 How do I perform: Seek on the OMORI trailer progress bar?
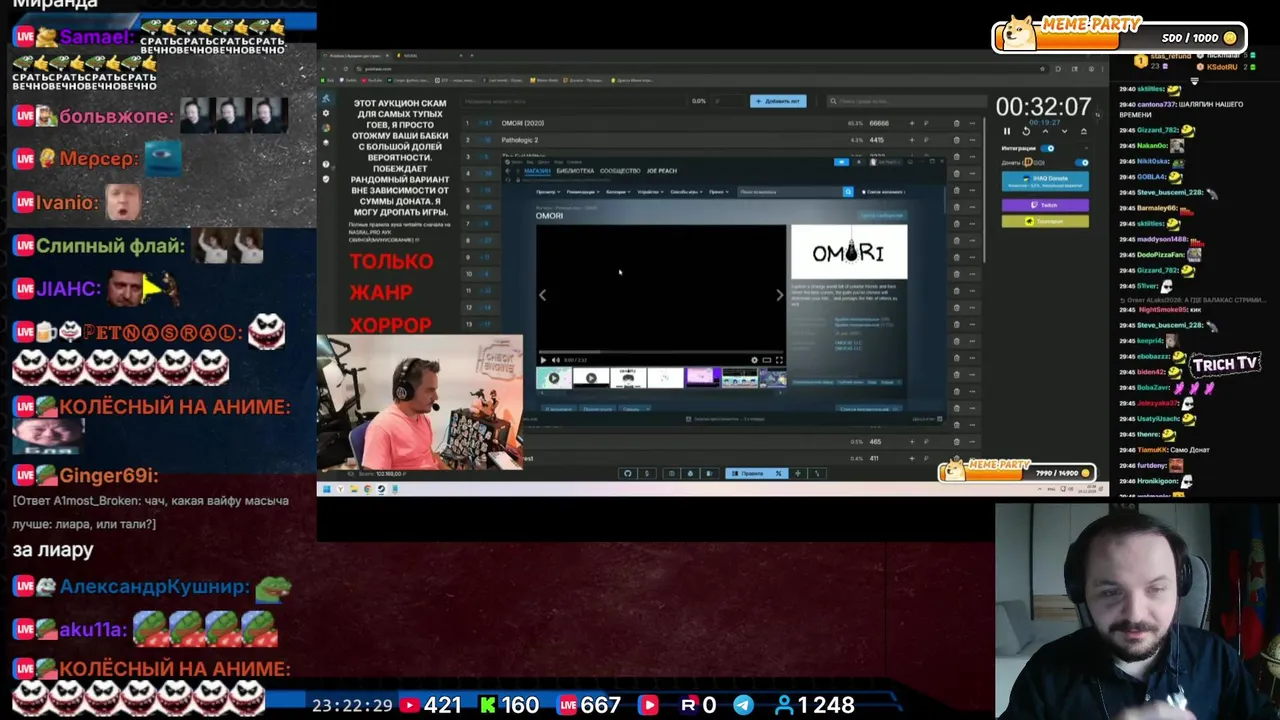(661, 352)
